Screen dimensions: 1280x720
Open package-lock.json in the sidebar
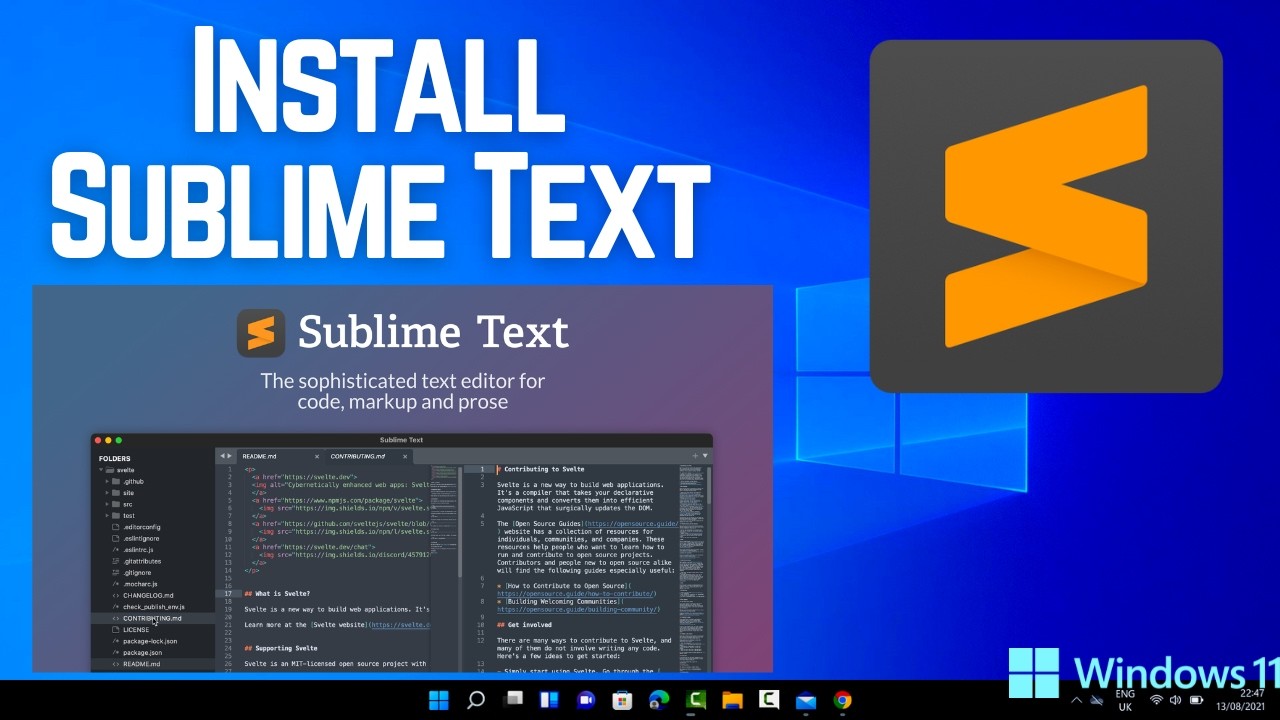click(x=150, y=641)
